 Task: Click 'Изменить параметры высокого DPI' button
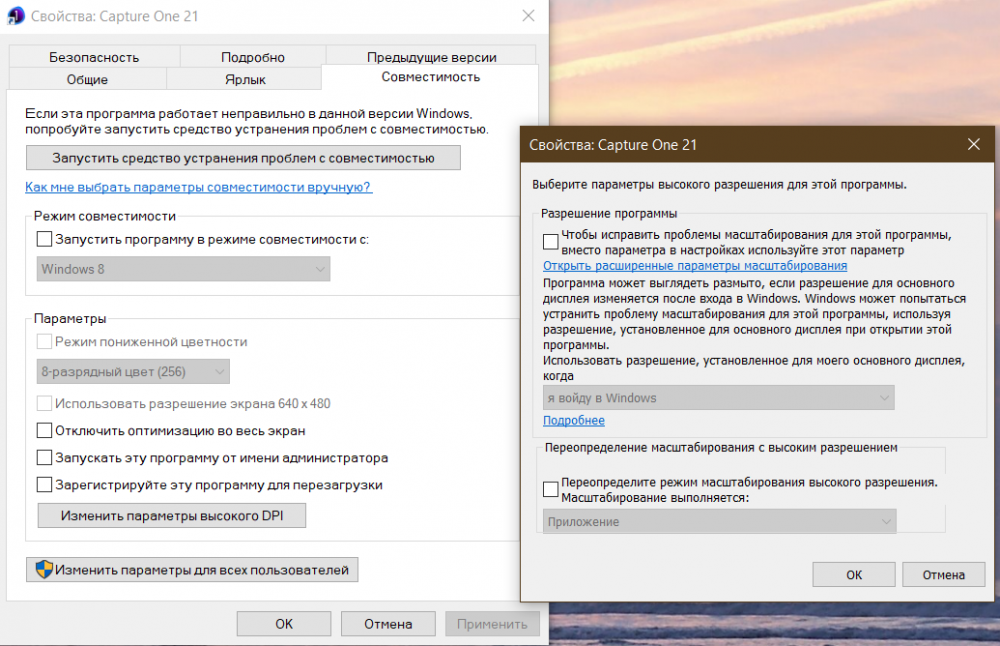tap(172, 515)
